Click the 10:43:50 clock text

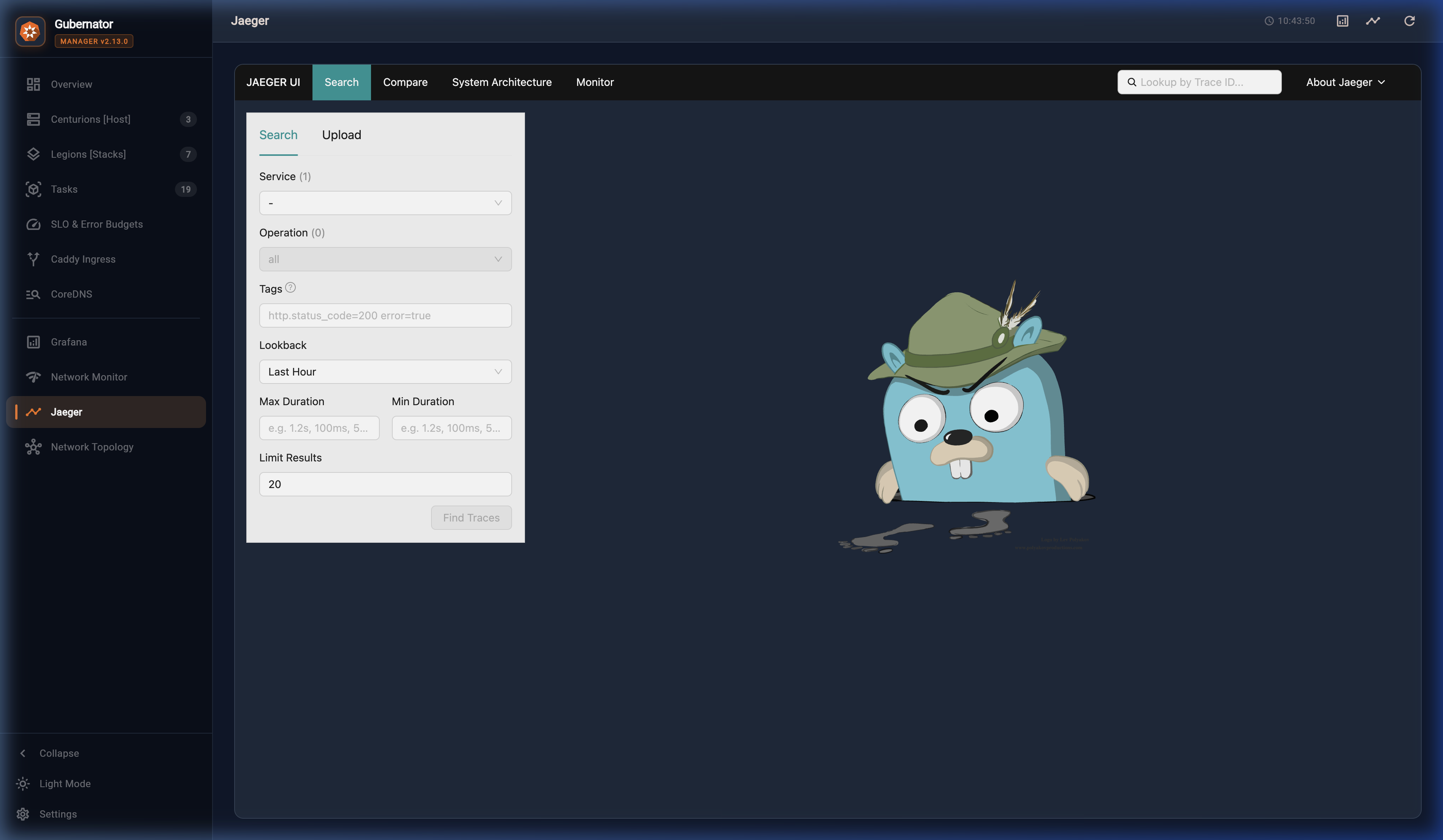point(1296,21)
